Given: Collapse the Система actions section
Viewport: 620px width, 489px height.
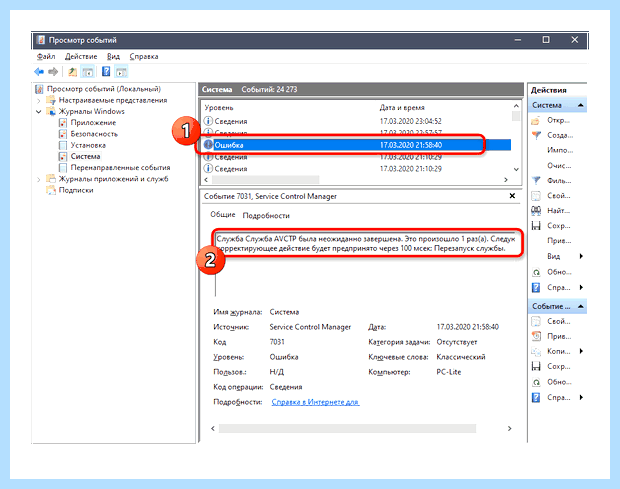Looking at the screenshot, I should pyautogui.click(x=580, y=105).
